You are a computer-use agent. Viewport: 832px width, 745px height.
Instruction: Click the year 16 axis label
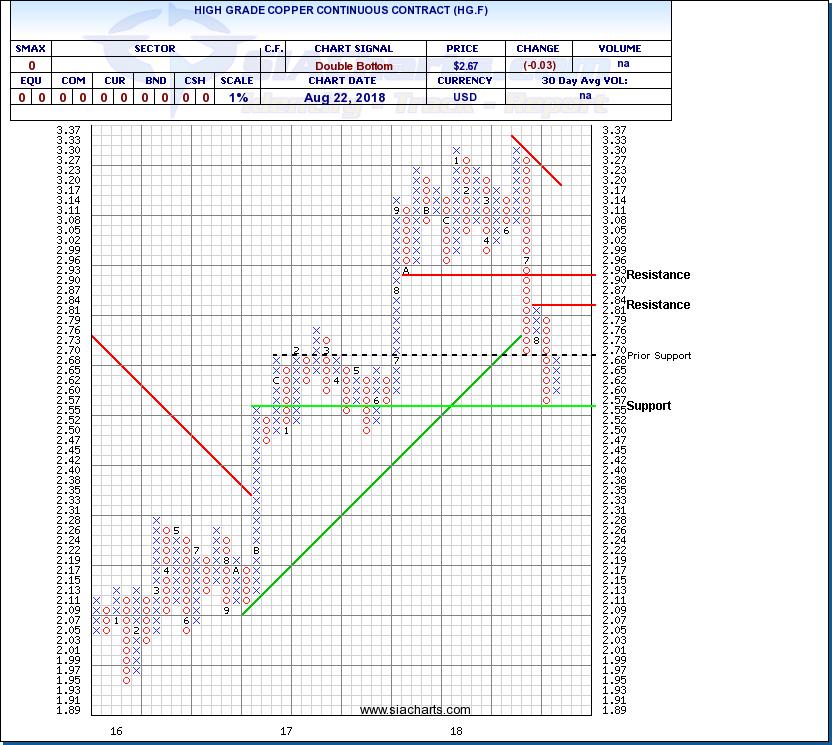pyautogui.click(x=116, y=731)
